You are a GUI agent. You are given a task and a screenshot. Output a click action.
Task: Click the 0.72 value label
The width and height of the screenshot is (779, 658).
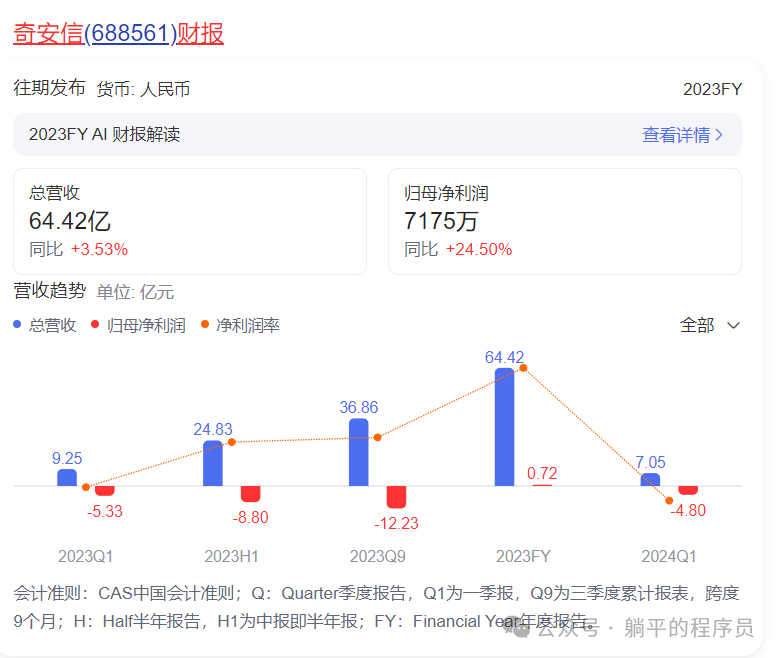pos(542,473)
